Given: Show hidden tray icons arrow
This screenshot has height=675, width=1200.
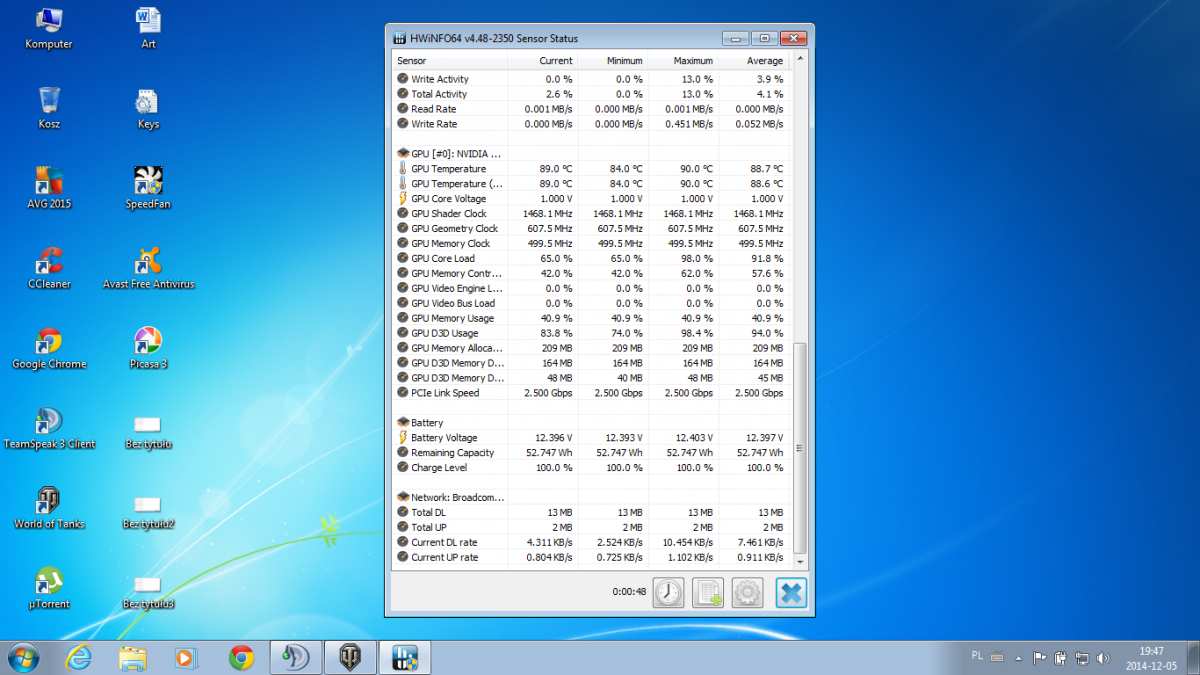Looking at the screenshot, I should coord(1018,658).
